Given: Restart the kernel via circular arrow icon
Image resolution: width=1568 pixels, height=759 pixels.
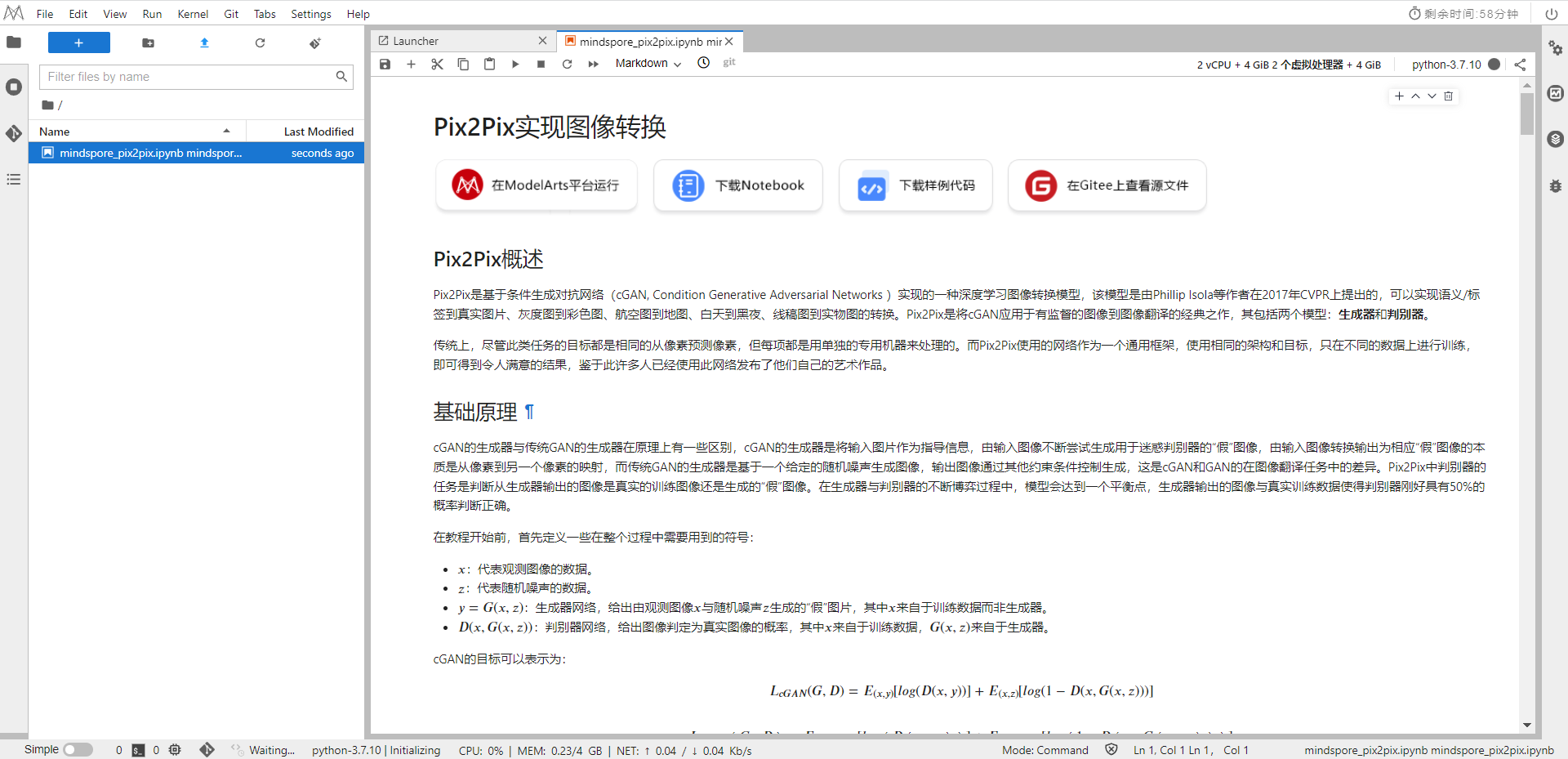Looking at the screenshot, I should click(x=568, y=64).
